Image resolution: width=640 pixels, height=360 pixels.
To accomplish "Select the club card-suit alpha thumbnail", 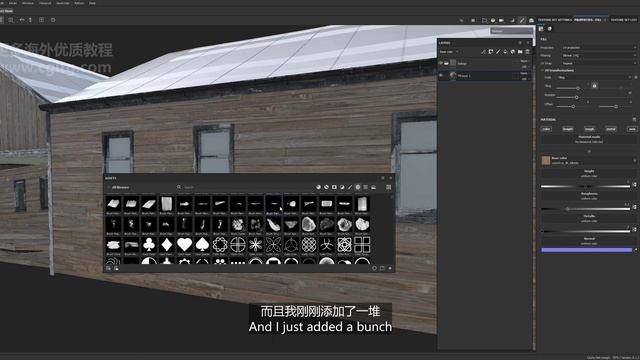I will 149,244.
